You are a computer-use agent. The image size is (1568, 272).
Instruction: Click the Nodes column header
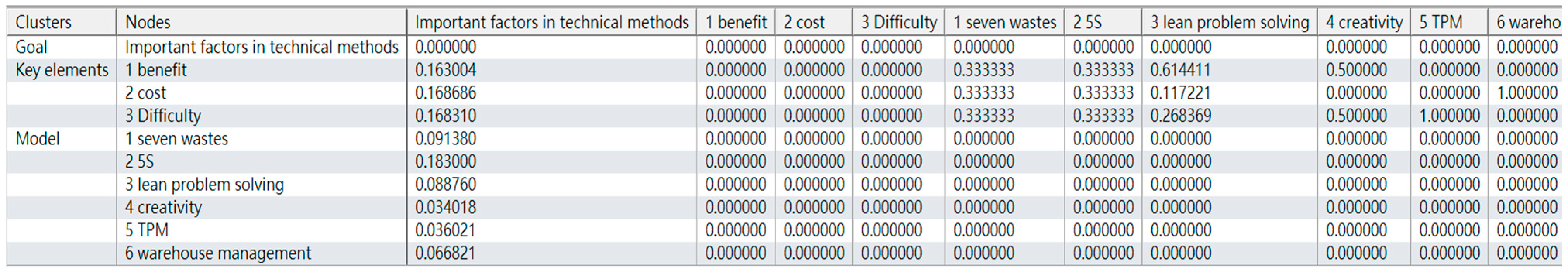(x=147, y=22)
